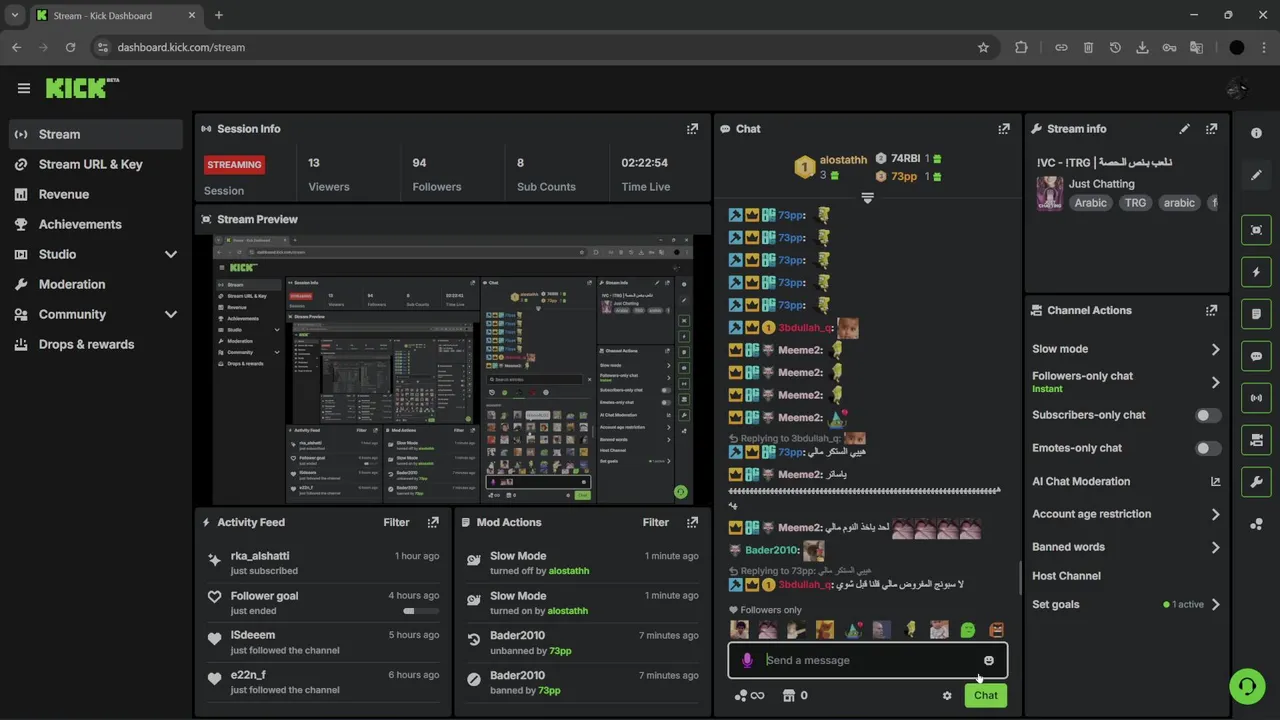Reload the page in Chrome

[70, 47]
